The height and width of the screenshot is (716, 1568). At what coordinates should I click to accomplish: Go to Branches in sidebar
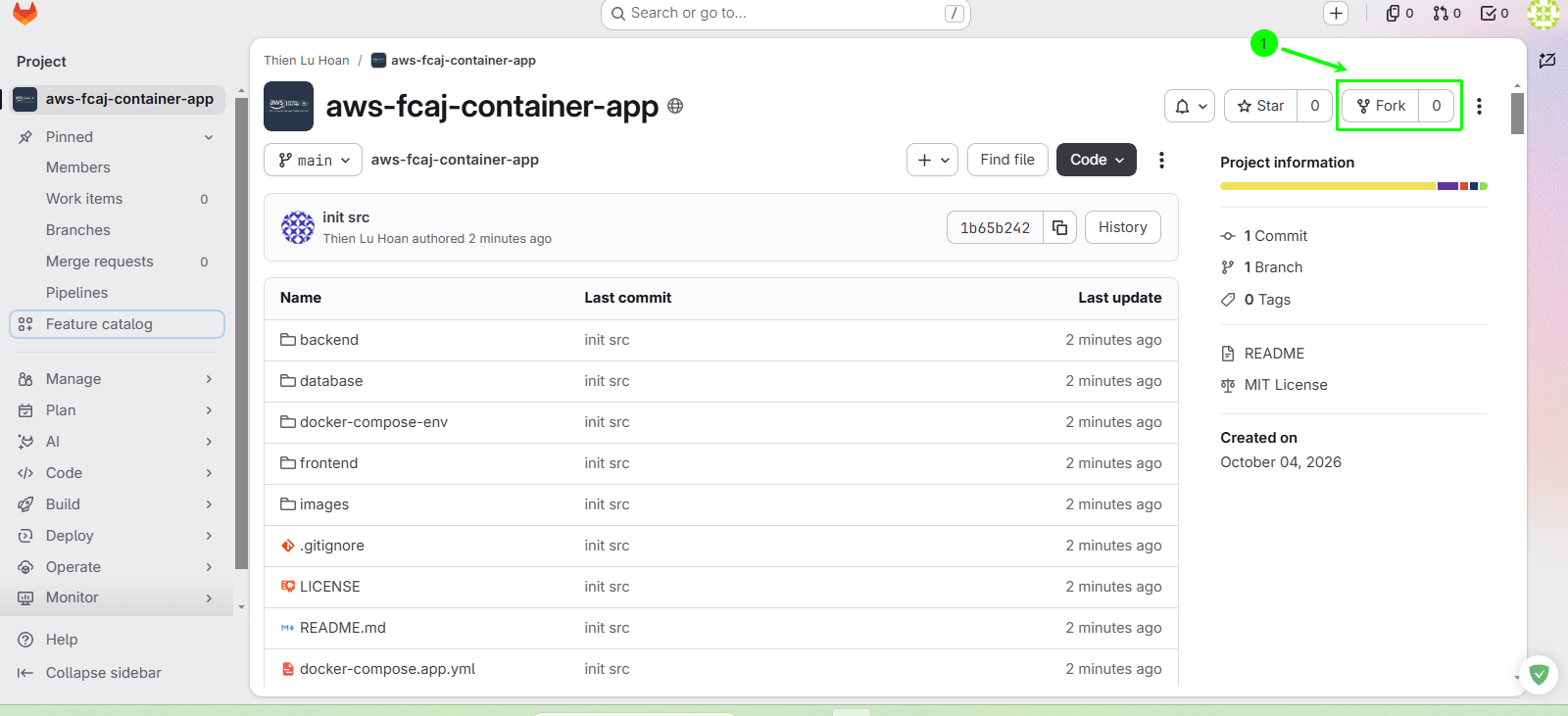coord(117,230)
